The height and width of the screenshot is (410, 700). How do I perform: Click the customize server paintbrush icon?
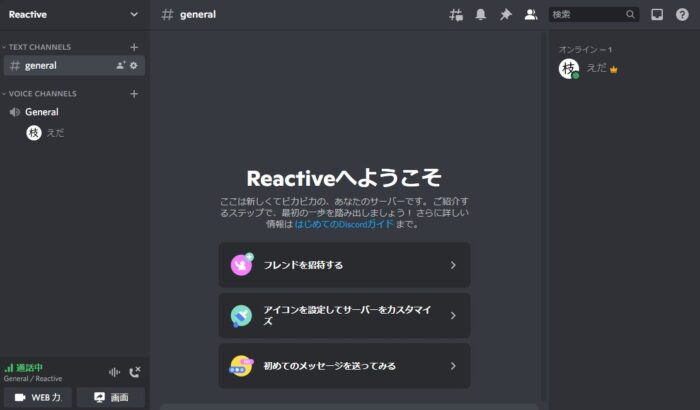point(241,316)
